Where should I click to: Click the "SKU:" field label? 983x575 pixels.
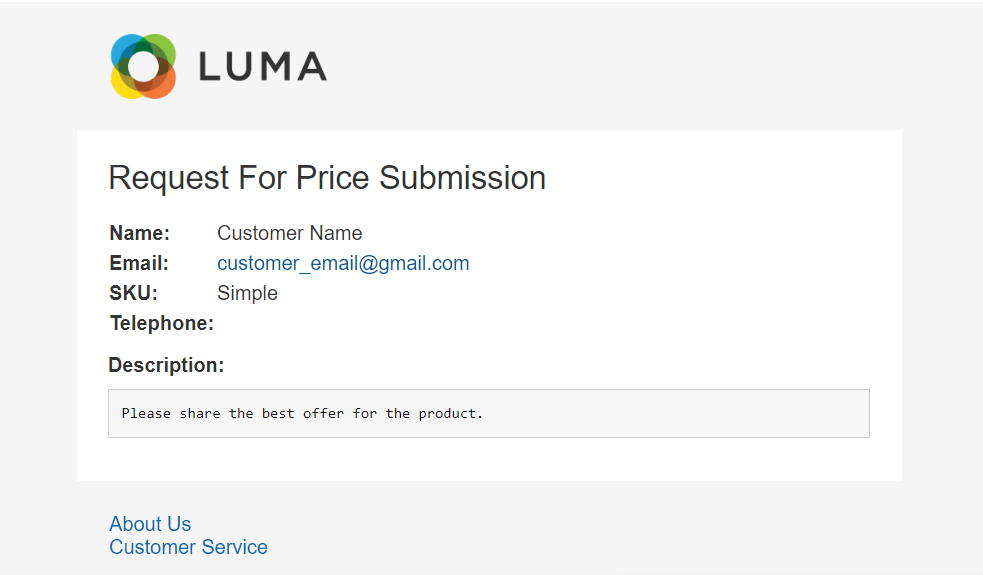pos(134,293)
